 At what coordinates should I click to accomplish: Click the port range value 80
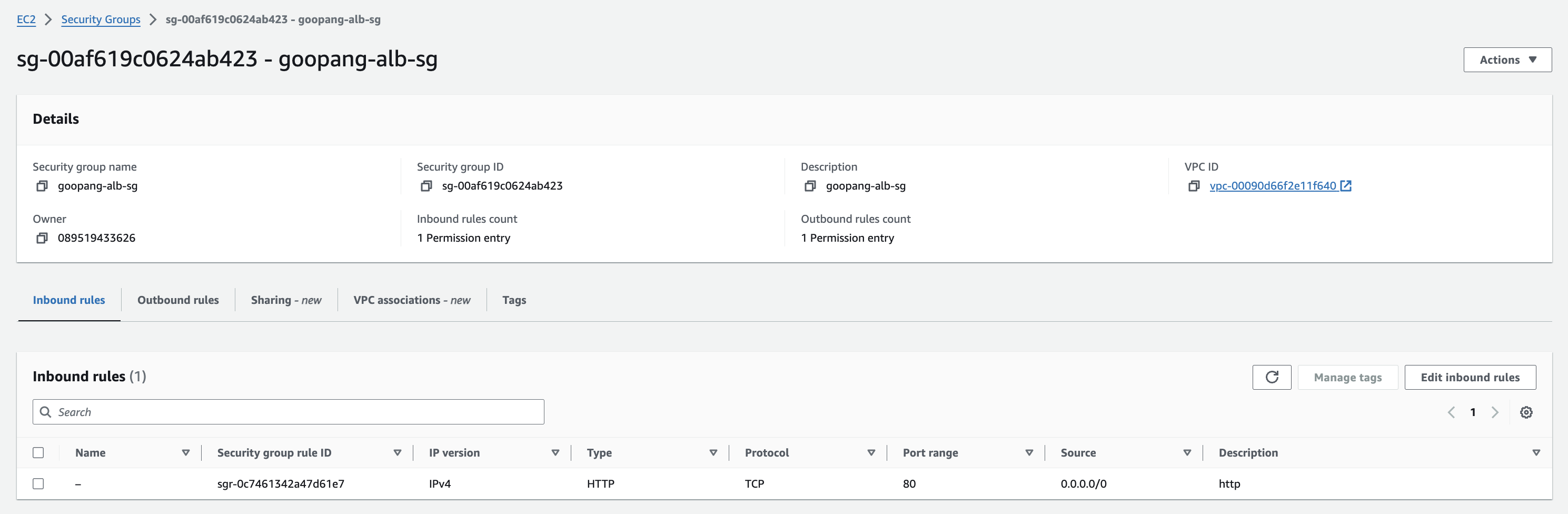(x=909, y=483)
